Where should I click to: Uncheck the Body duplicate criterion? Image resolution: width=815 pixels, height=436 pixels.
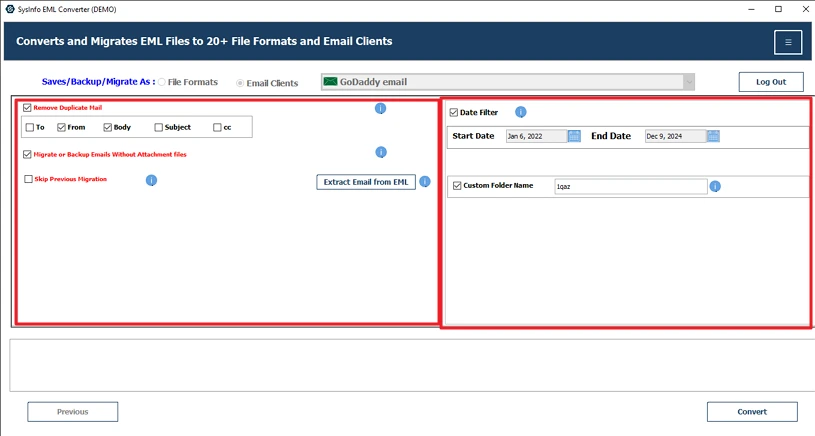tap(108, 127)
